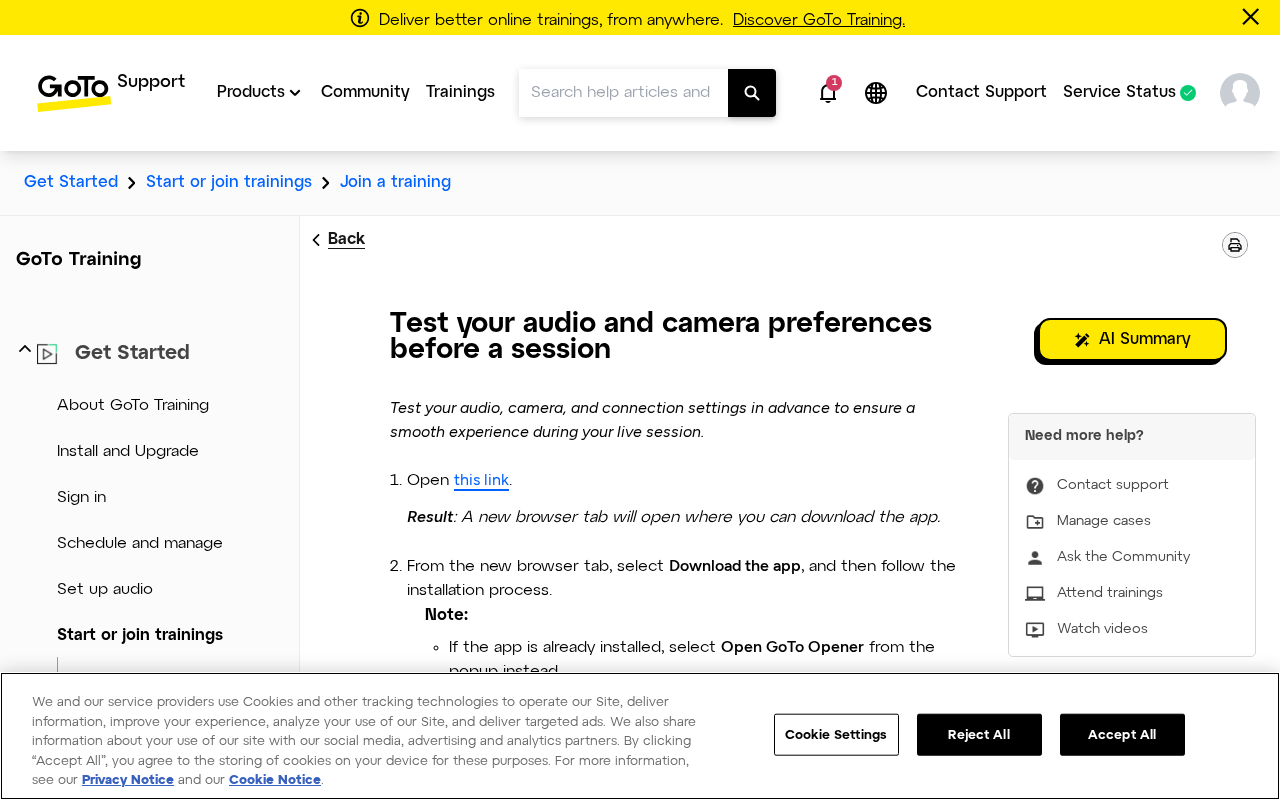Screen dimensions: 1280x800
Task: Click the info icon in the yellow banner
Action: click(360, 18)
